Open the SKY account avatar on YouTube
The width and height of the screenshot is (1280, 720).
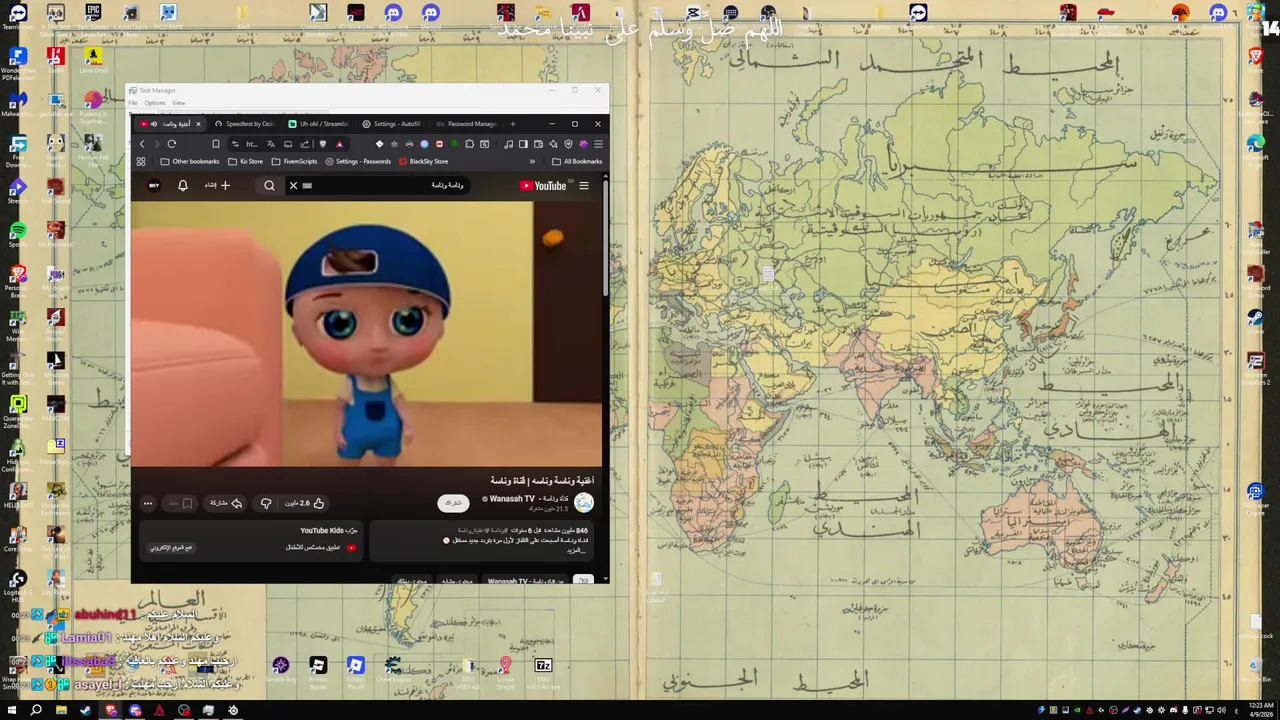[x=154, y=185]
